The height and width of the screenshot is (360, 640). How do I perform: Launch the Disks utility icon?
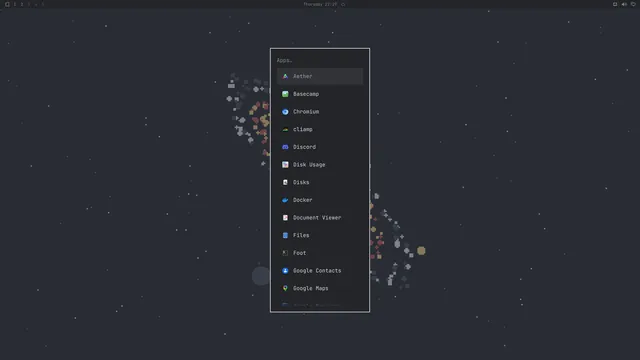click(x=285, y=182)
